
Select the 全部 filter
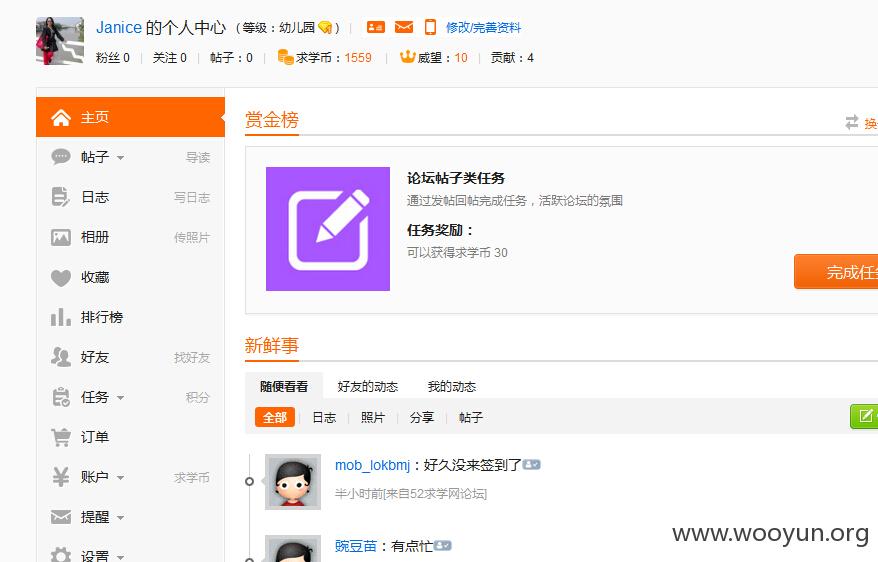(275, 418)
